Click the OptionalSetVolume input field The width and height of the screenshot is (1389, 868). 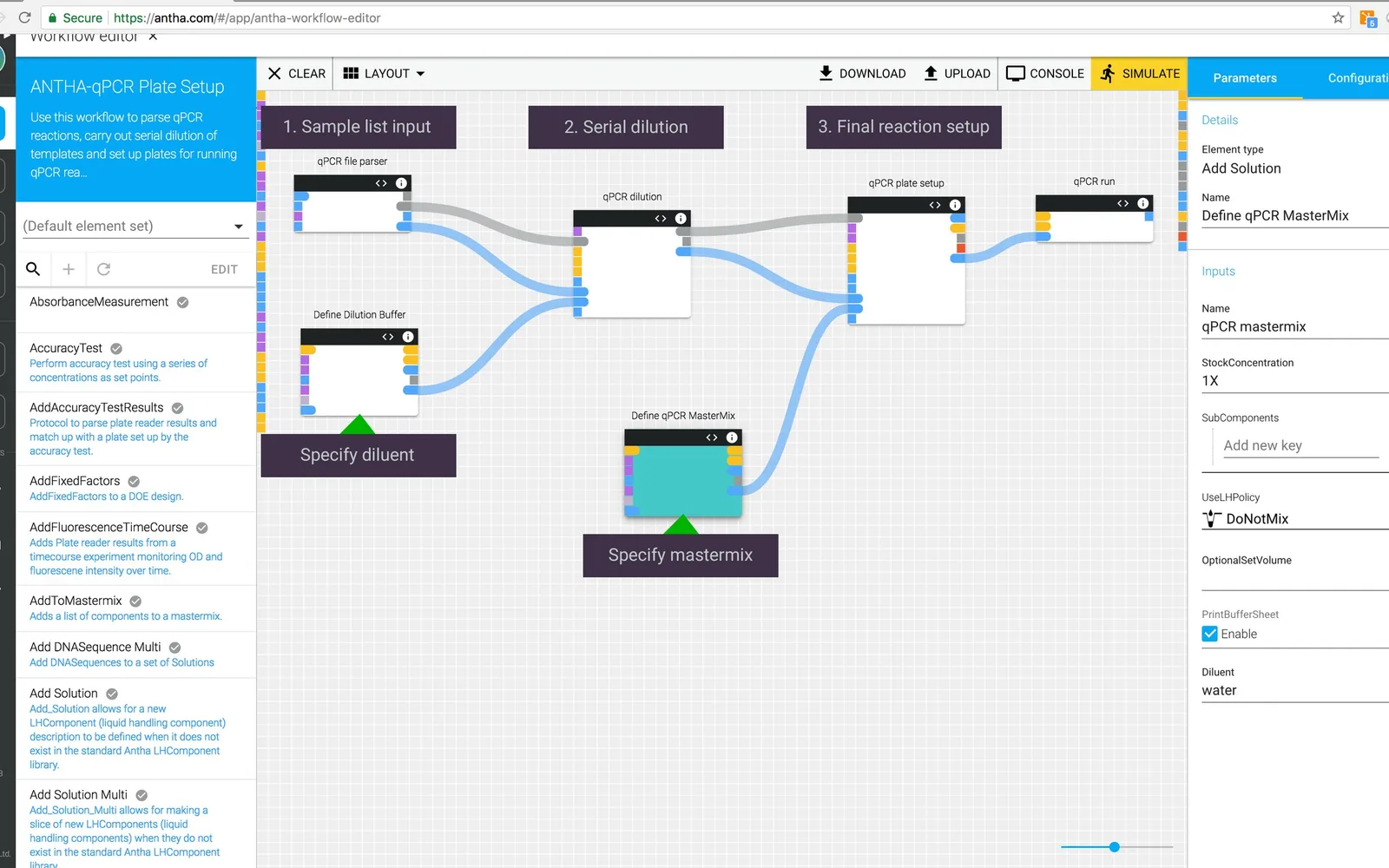tap(1295, 580)
